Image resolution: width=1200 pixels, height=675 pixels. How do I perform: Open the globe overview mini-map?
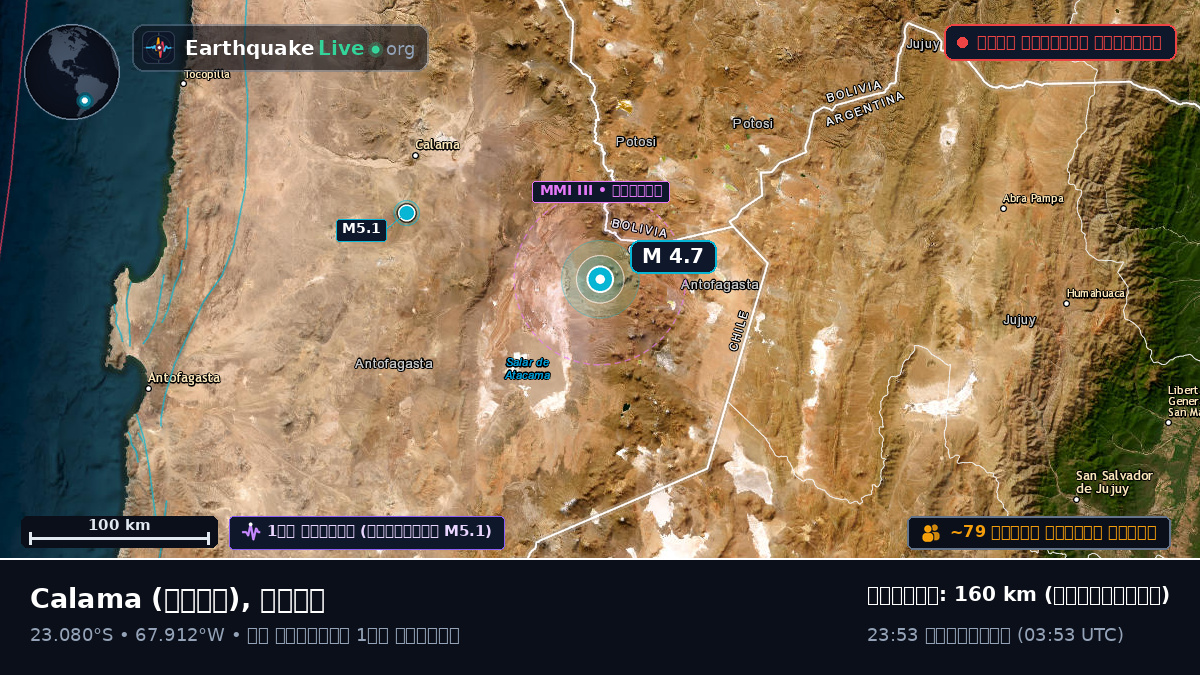72,72
